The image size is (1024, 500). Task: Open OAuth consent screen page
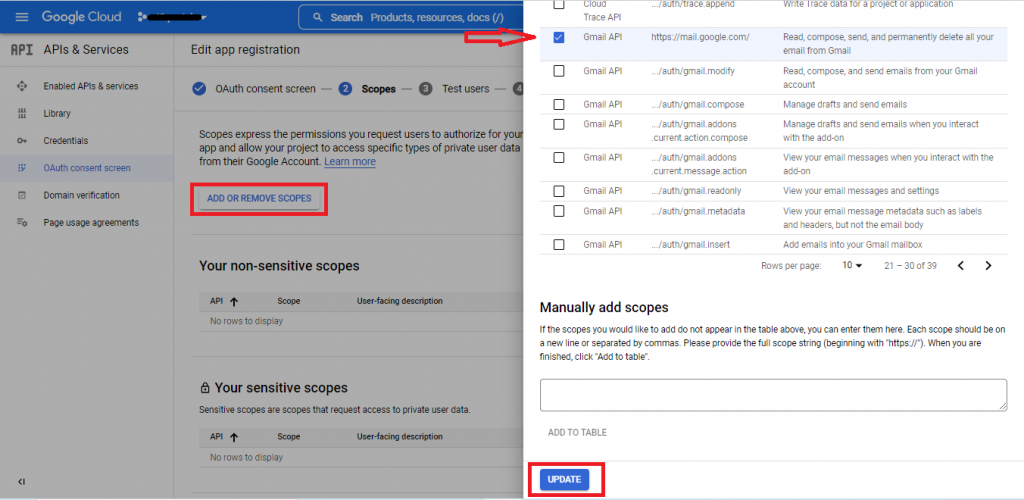tap(87, 168)
